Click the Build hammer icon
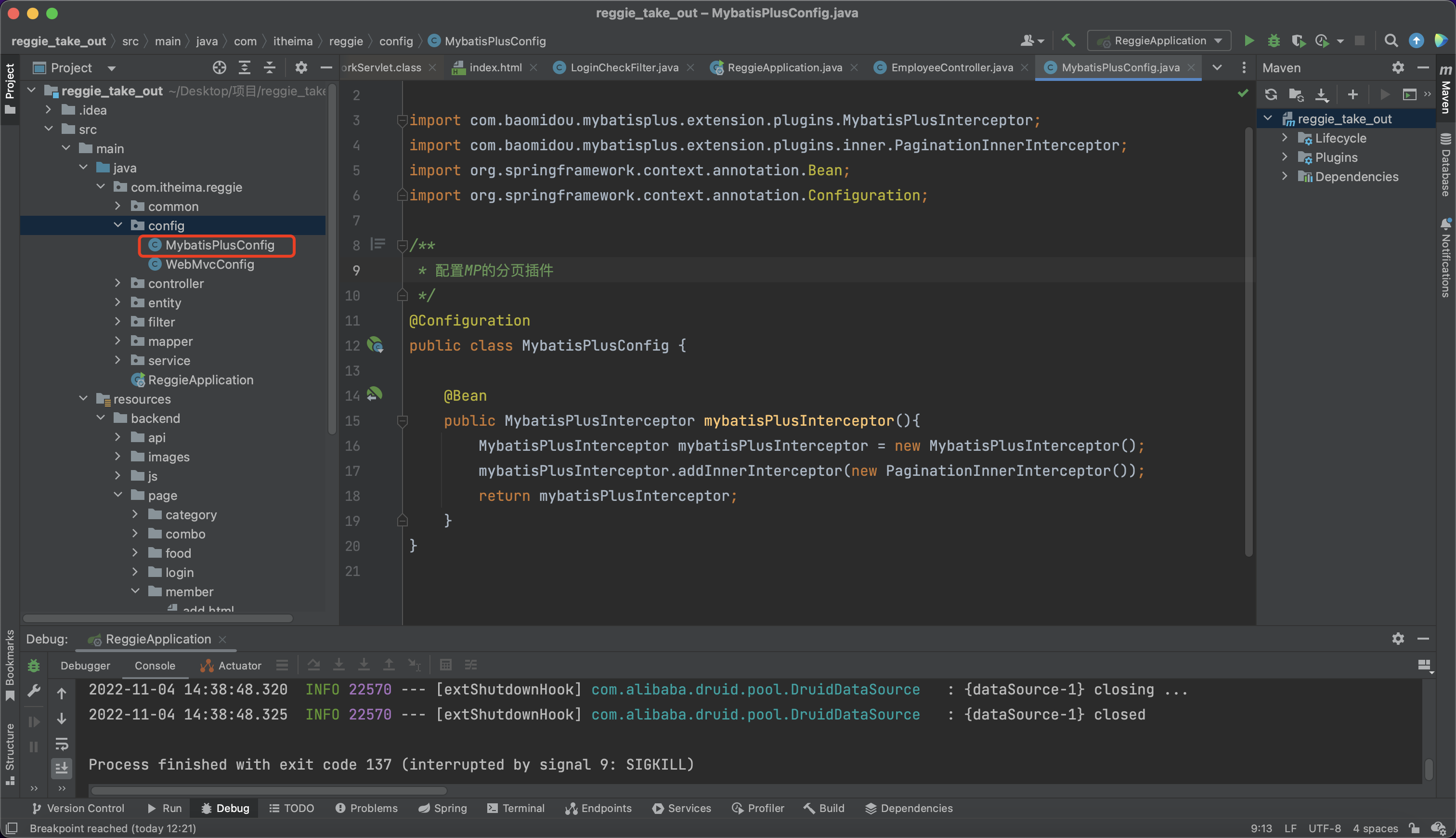The width and height of the screenshot is (1456, 838). tap(1068, 40)
